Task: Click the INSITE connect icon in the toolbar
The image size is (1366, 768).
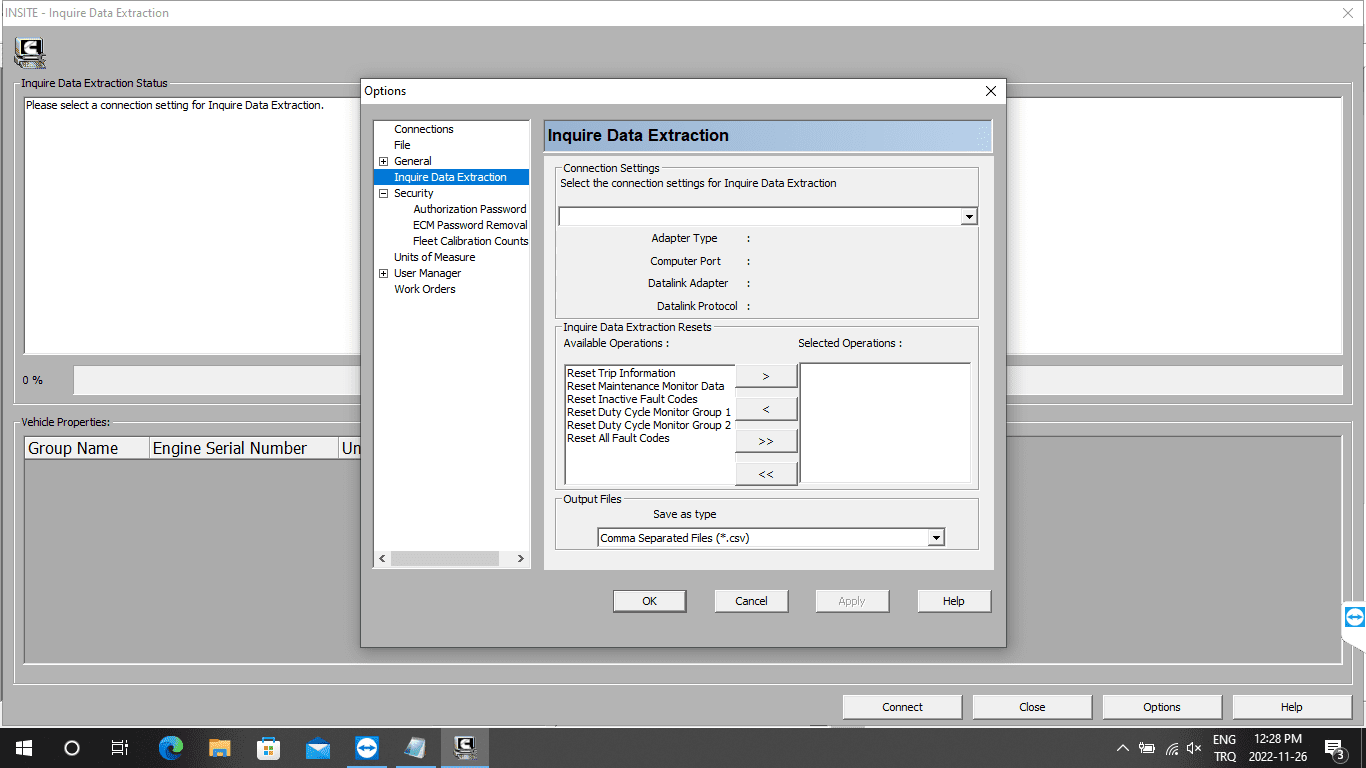Action: (x=30, y=52)
